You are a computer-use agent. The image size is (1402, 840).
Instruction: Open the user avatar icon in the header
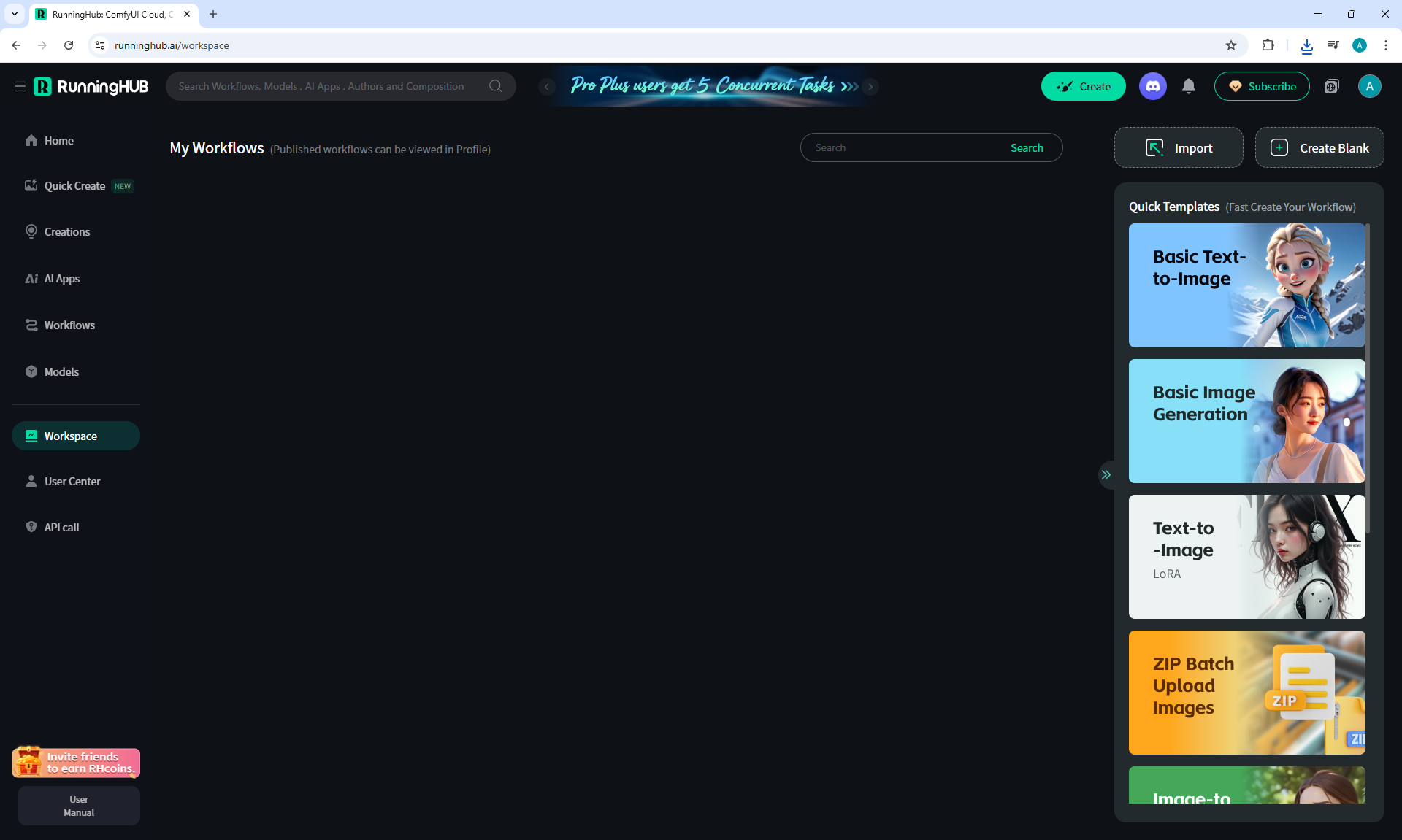(x=1369, y=86)
